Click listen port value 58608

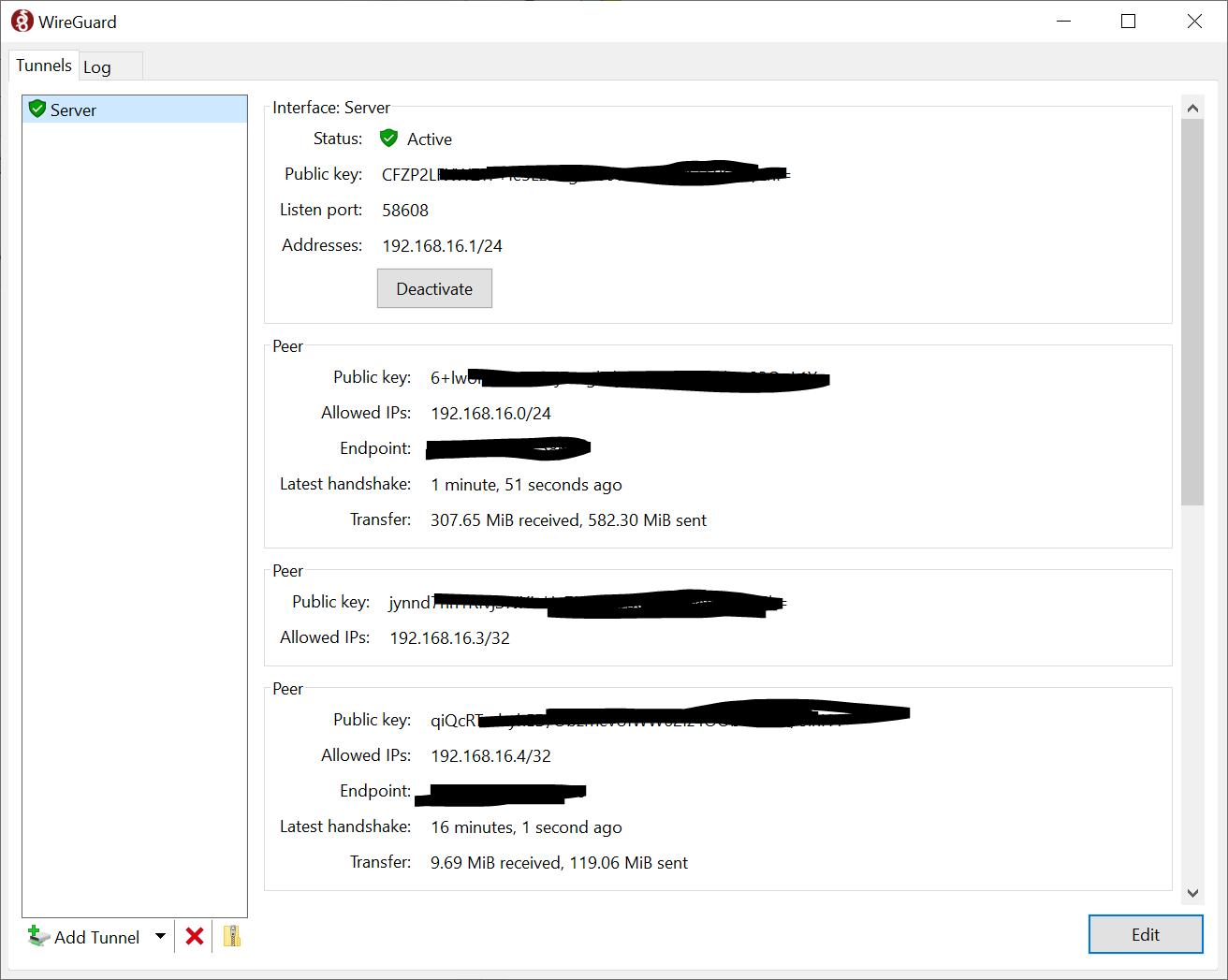coord(405,211)
